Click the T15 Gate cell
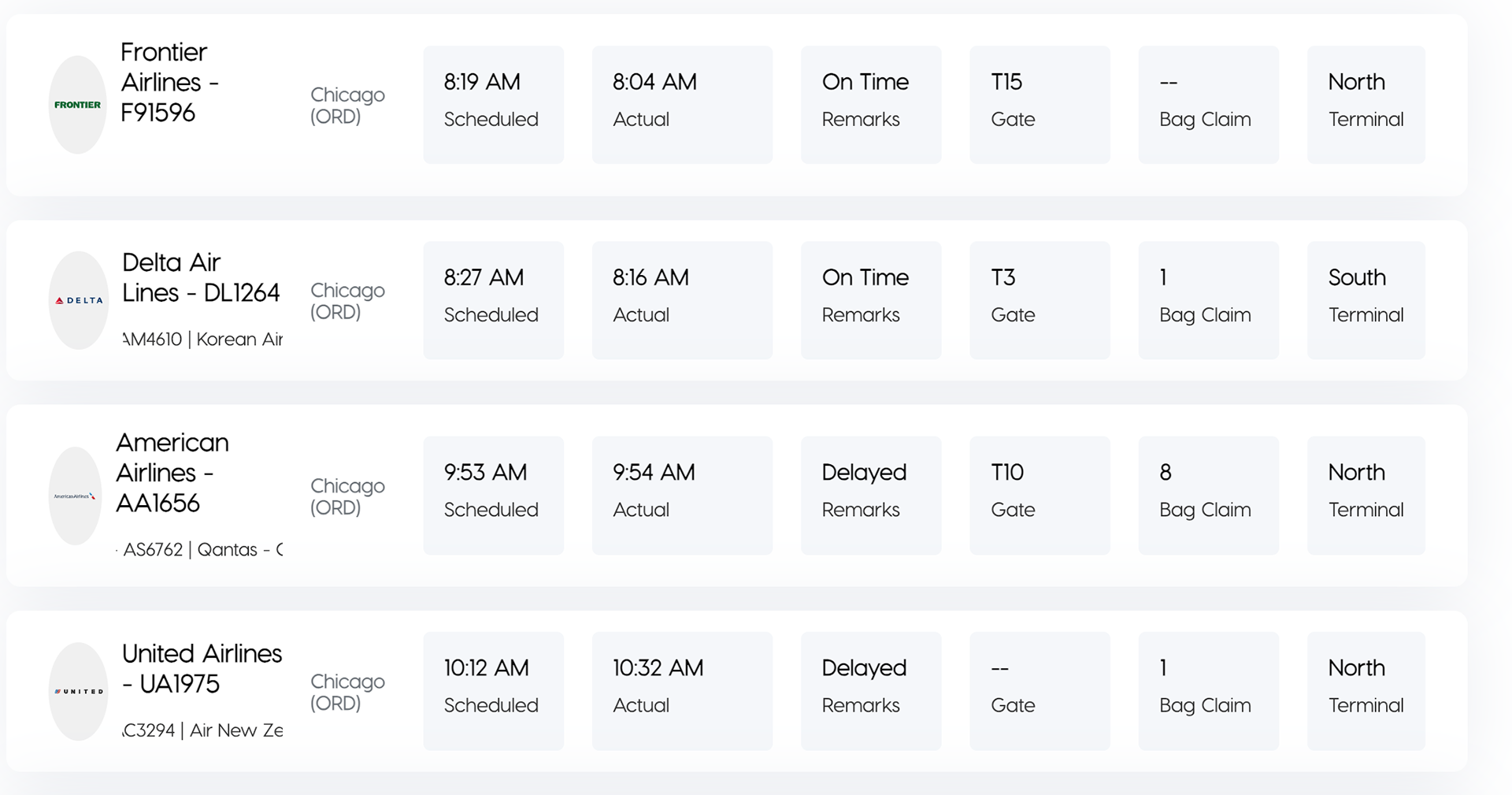Screen dimensions: 1512x795 coord(1039,105)
